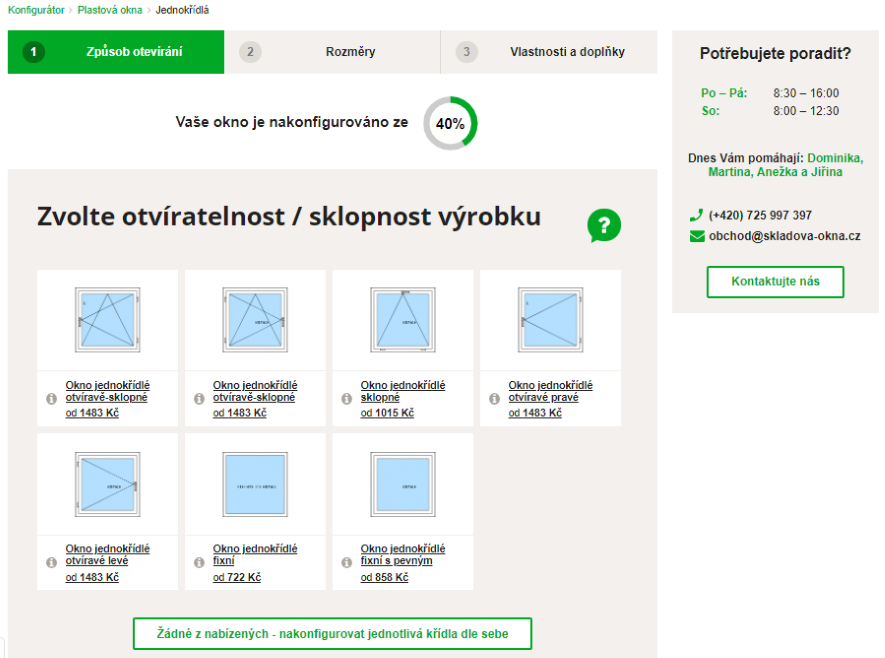Pick the fixní s pevným window image
This screenshot has height=658, width=885.
[402, 483]
